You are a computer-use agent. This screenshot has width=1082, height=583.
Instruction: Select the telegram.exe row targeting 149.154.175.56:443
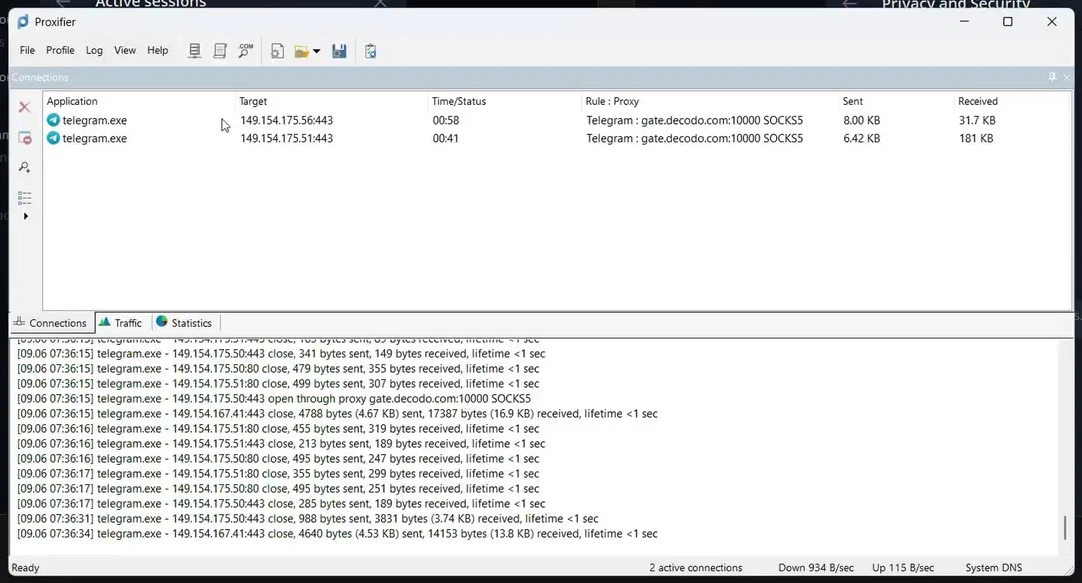click(x=557, y=120)
